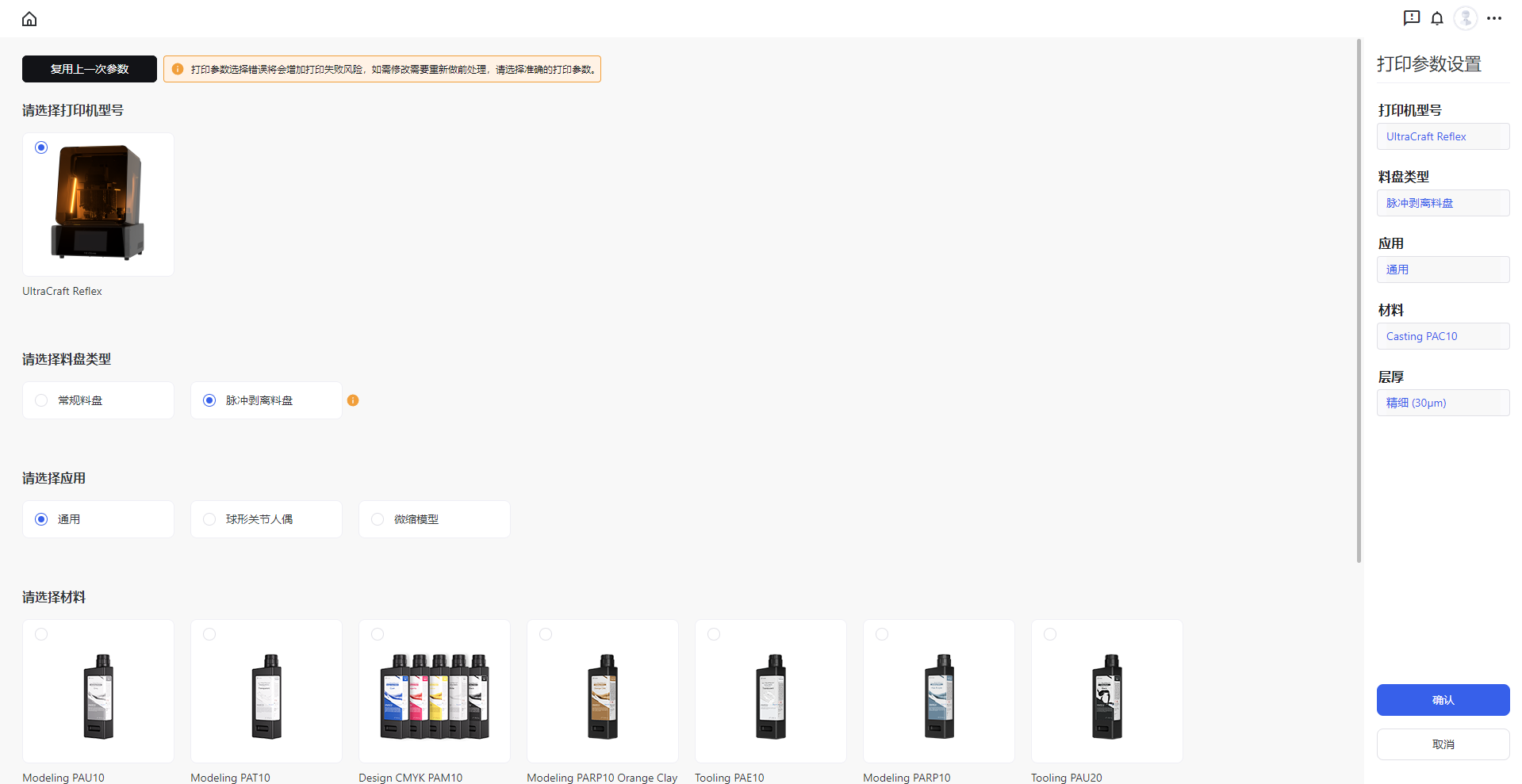Click the orange info icon beside 脉冲剥离料盘
The width and height of the screenshot is (1522, 784).
[x=353, y=400]
